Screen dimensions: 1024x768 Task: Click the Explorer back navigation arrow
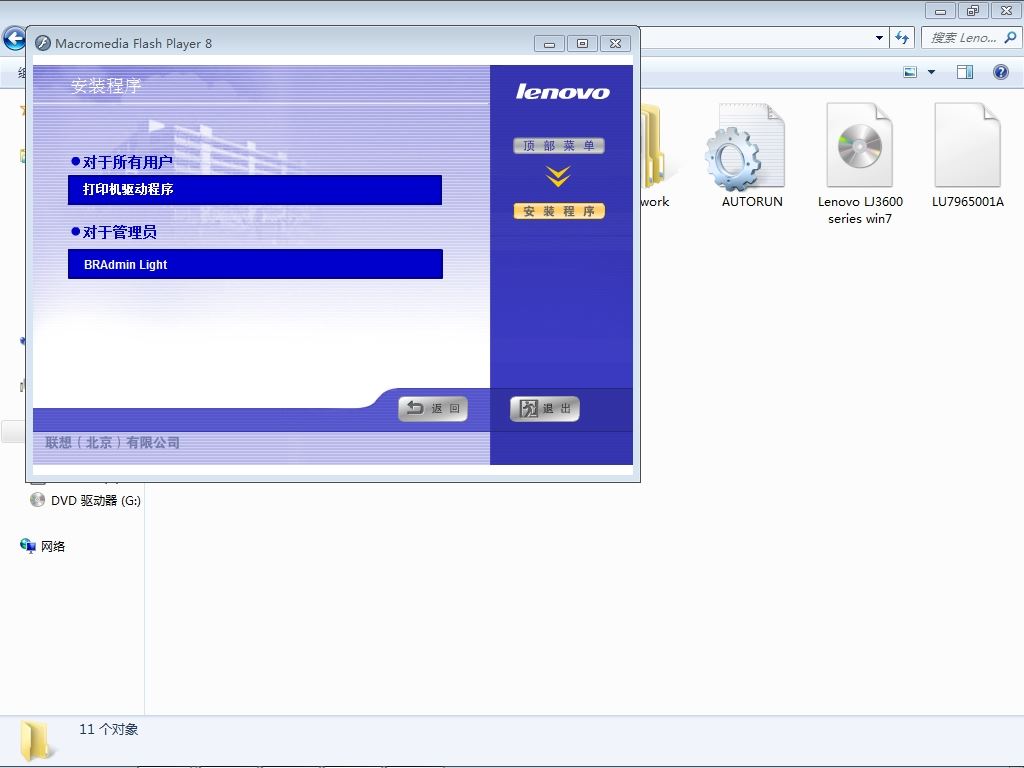pyautogui.click(x=14, y=39)
